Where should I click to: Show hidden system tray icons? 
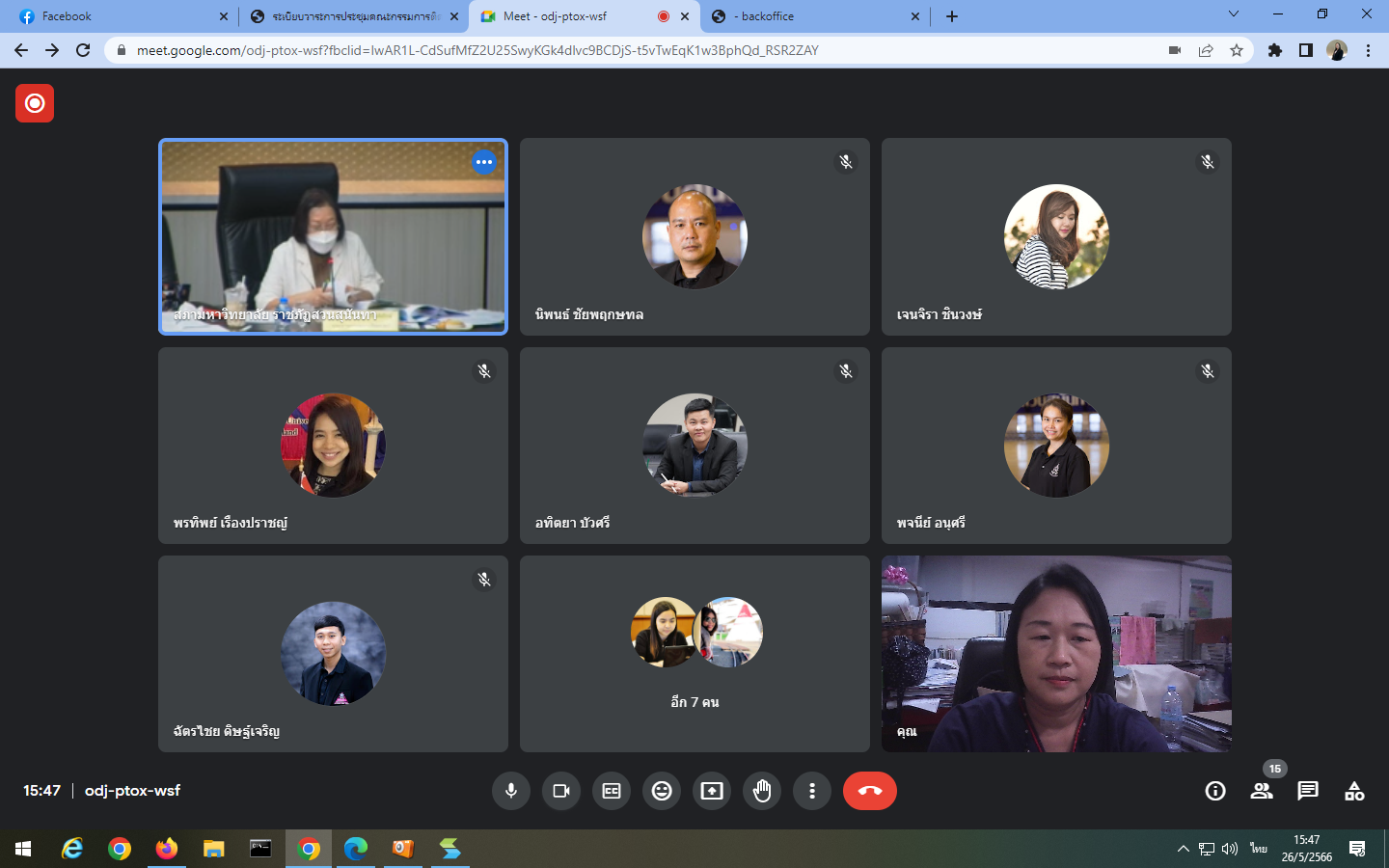click(1183, 849)
